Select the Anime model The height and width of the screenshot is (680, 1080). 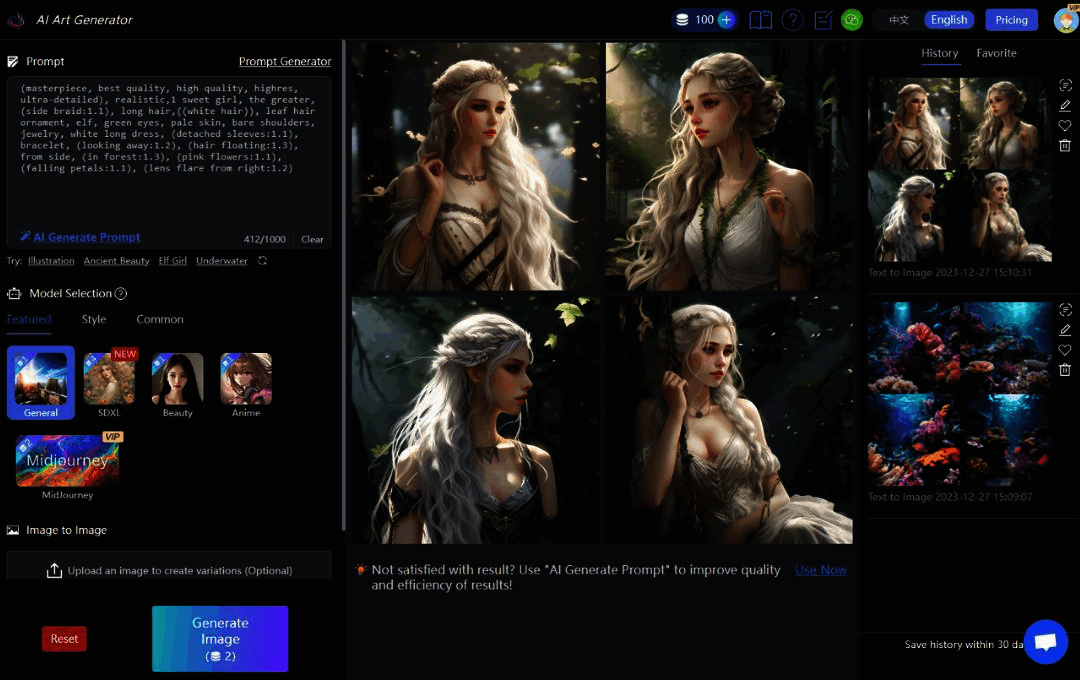pyautogui.click(x=246, y=384)
